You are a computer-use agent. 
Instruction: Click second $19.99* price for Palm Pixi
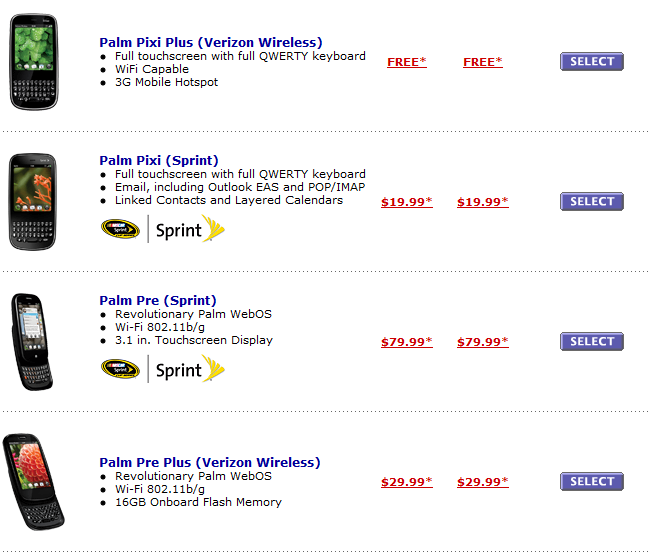(483, 202)
